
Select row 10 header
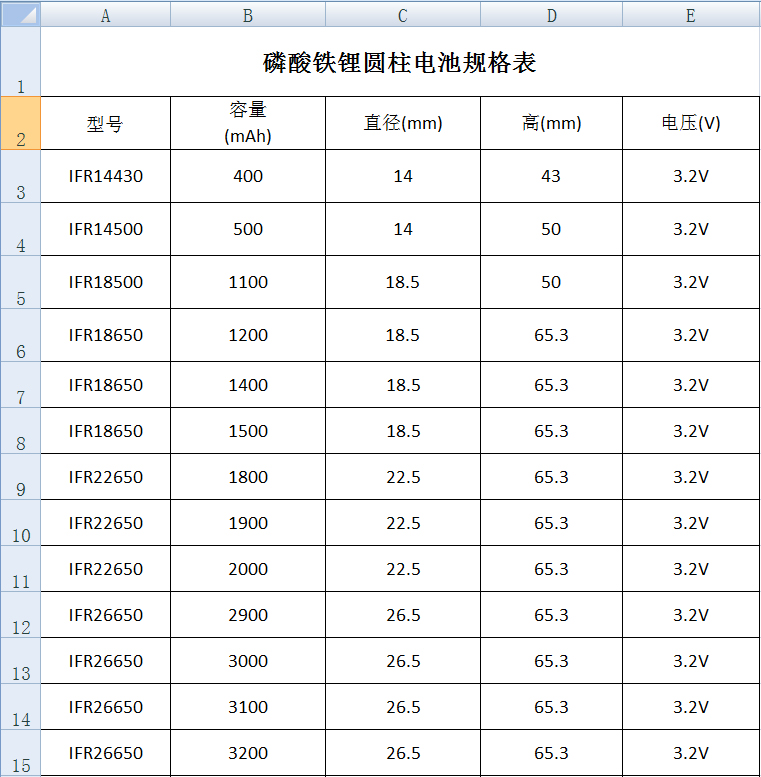(x=21, y=523)
